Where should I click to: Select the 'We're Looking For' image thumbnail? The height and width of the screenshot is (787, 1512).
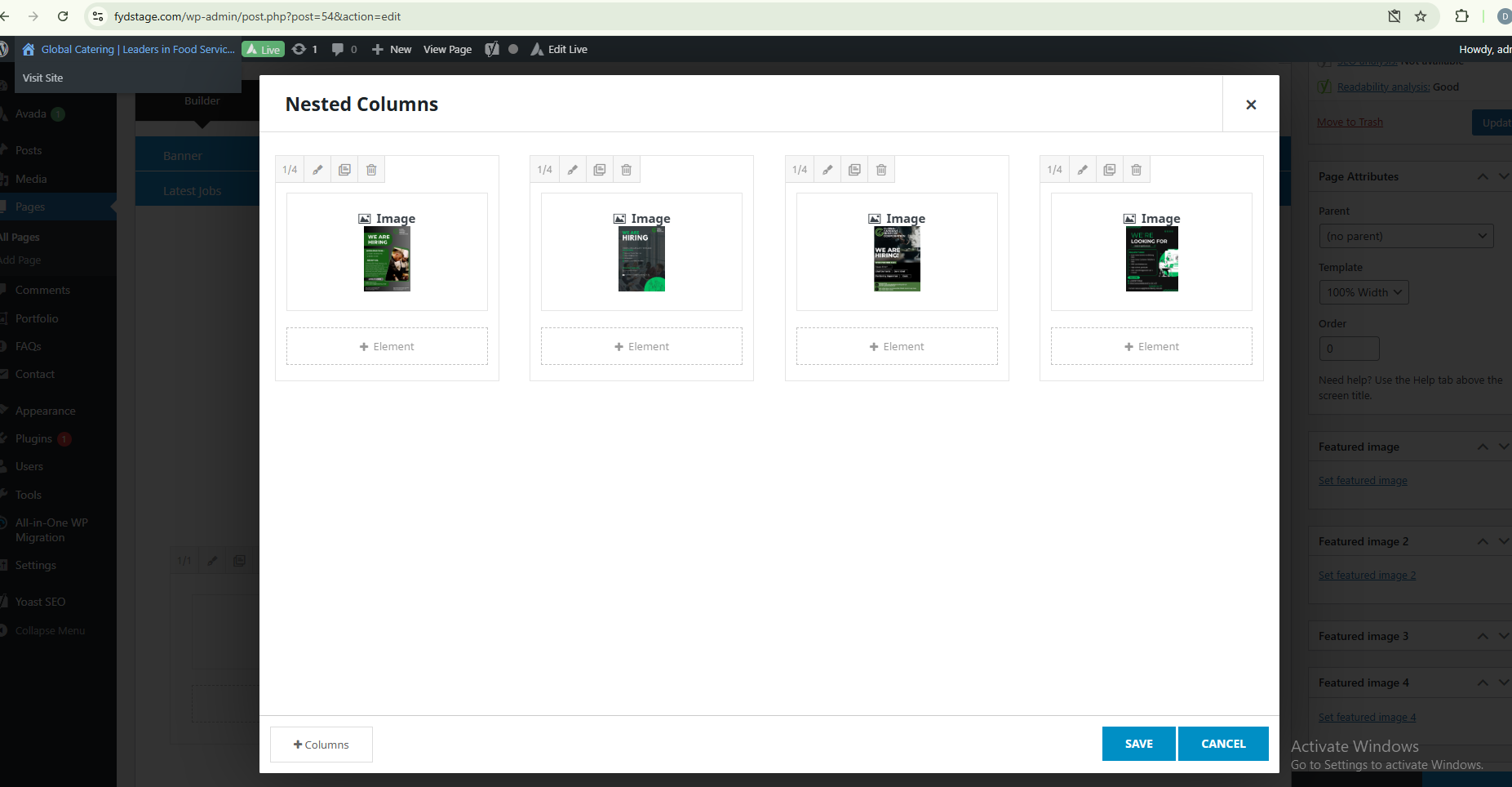click(x=1151, y=259)
